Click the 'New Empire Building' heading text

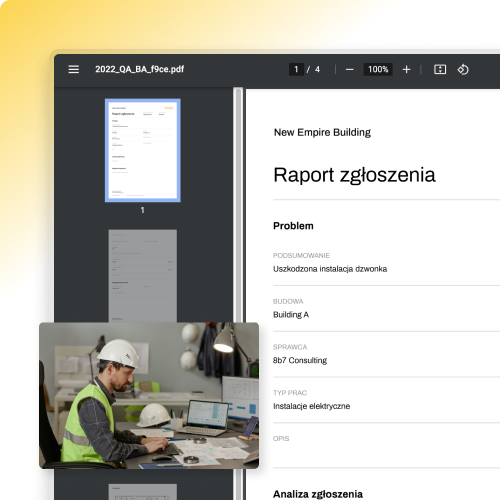pyautogui.click(x=322, y=132)
